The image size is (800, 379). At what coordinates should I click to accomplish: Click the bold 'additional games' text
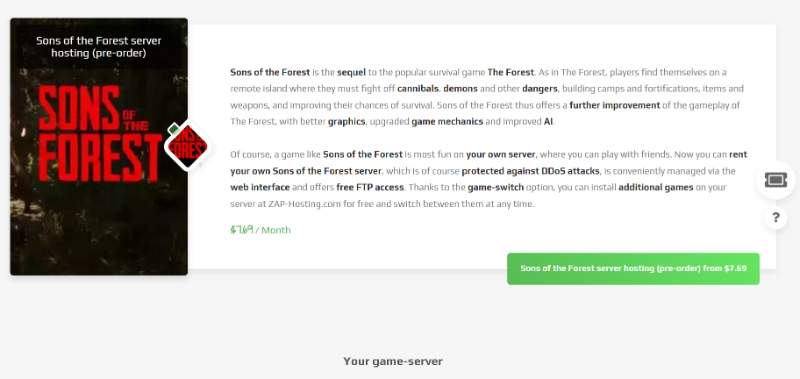[x=656, y=187]
